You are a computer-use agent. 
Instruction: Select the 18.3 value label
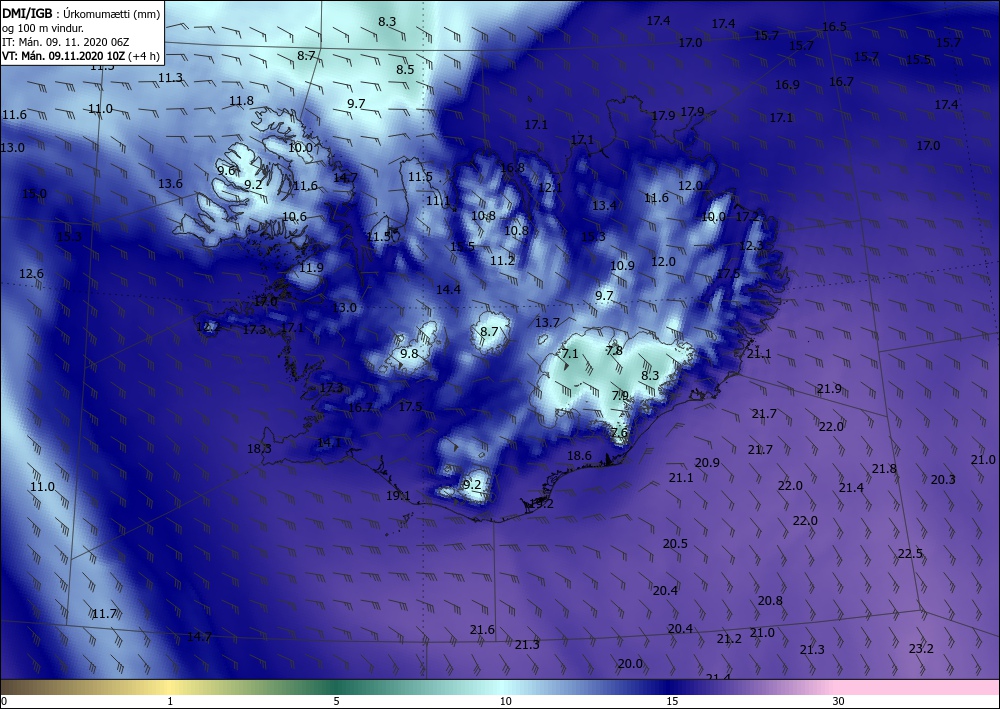(x=260, y=448)
